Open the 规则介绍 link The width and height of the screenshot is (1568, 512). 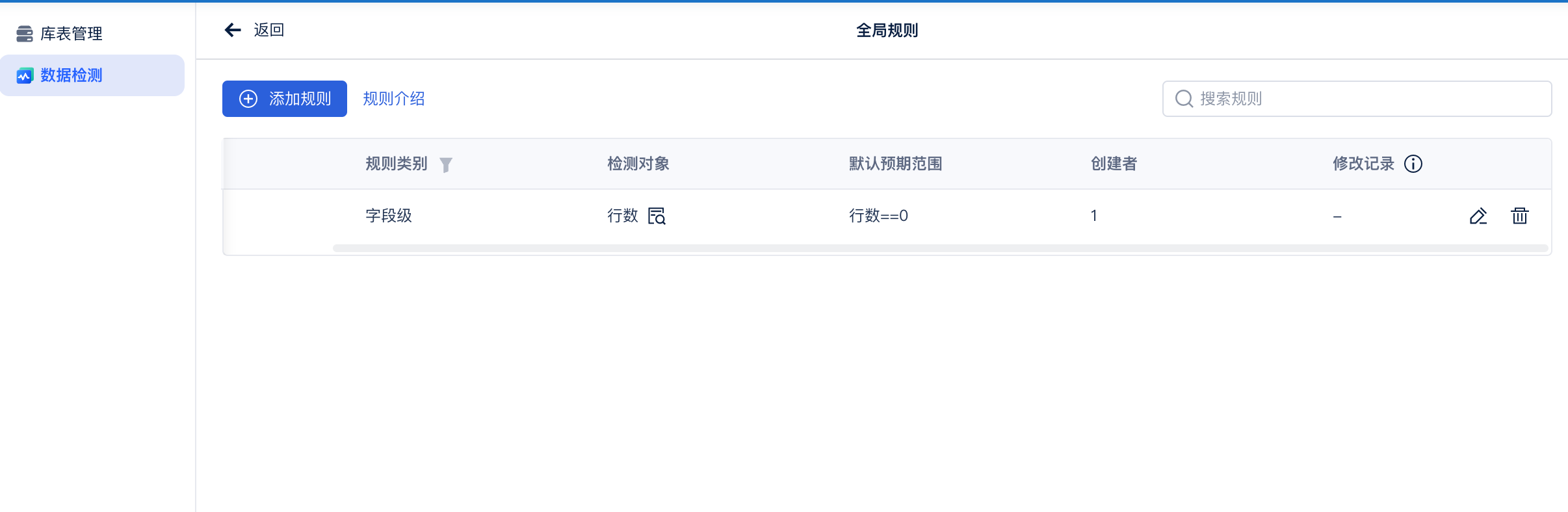(x=394, y=99)
